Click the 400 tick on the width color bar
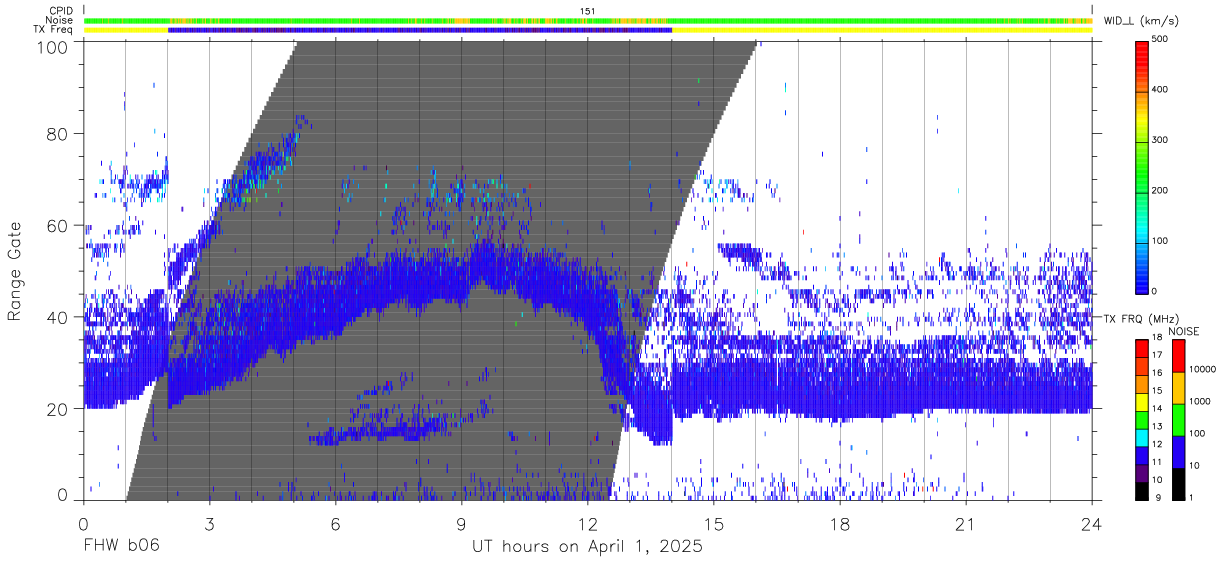This screenshot has width=1228, height=567. (1162, 90)
